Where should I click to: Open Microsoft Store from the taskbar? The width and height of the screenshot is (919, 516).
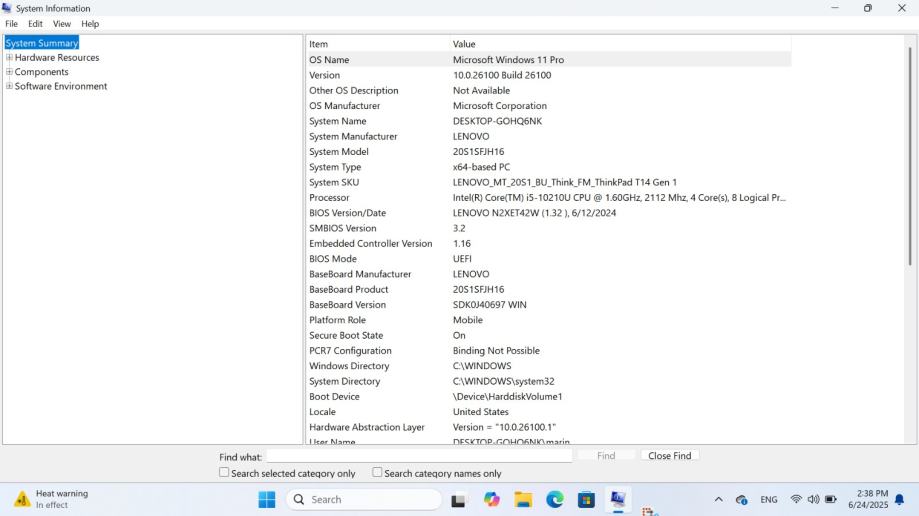pos(586,500)
